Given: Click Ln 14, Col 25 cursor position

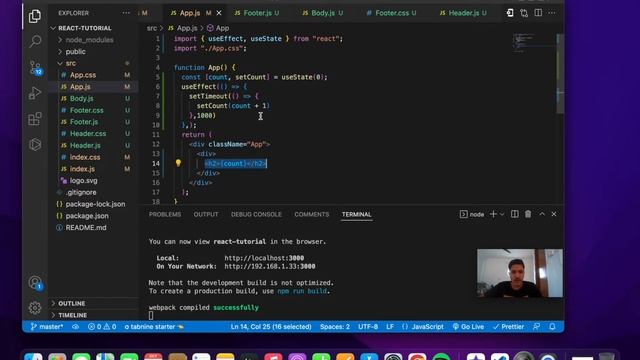Looking at the screenshot, I should click(x=271, y=327).
